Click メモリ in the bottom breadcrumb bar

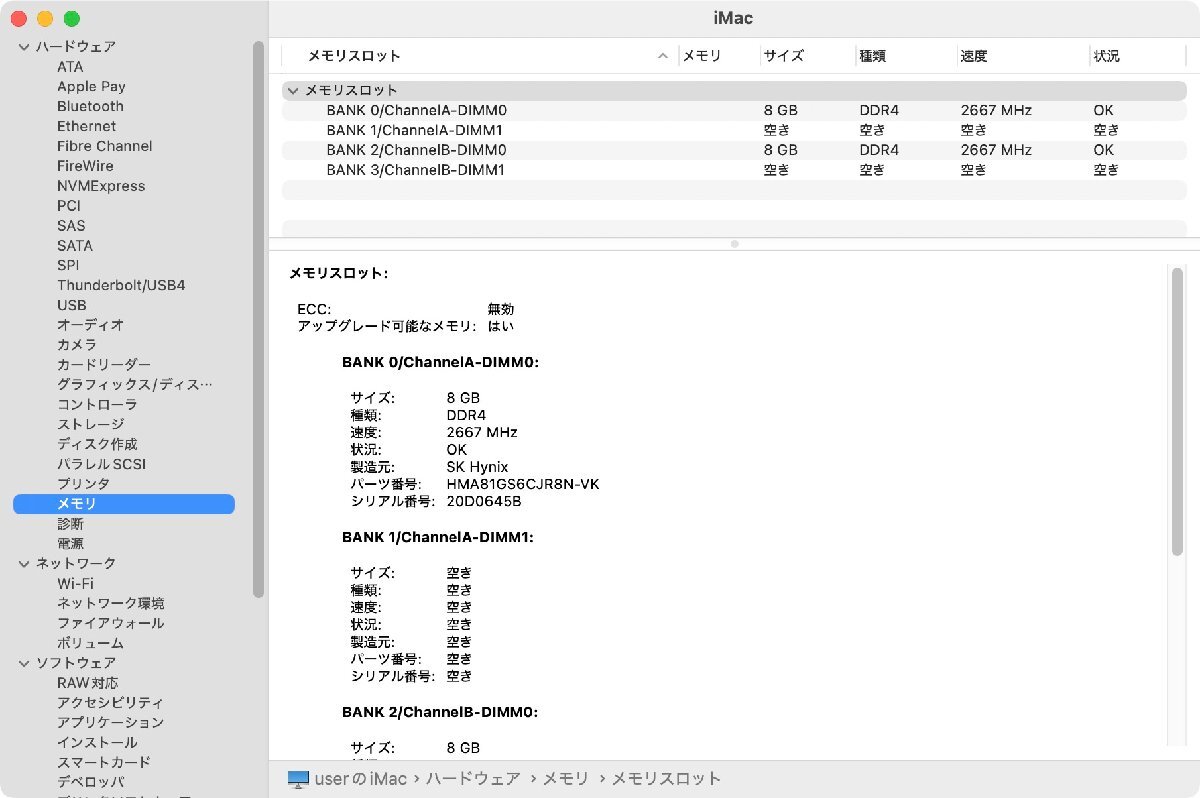[565, 778]
